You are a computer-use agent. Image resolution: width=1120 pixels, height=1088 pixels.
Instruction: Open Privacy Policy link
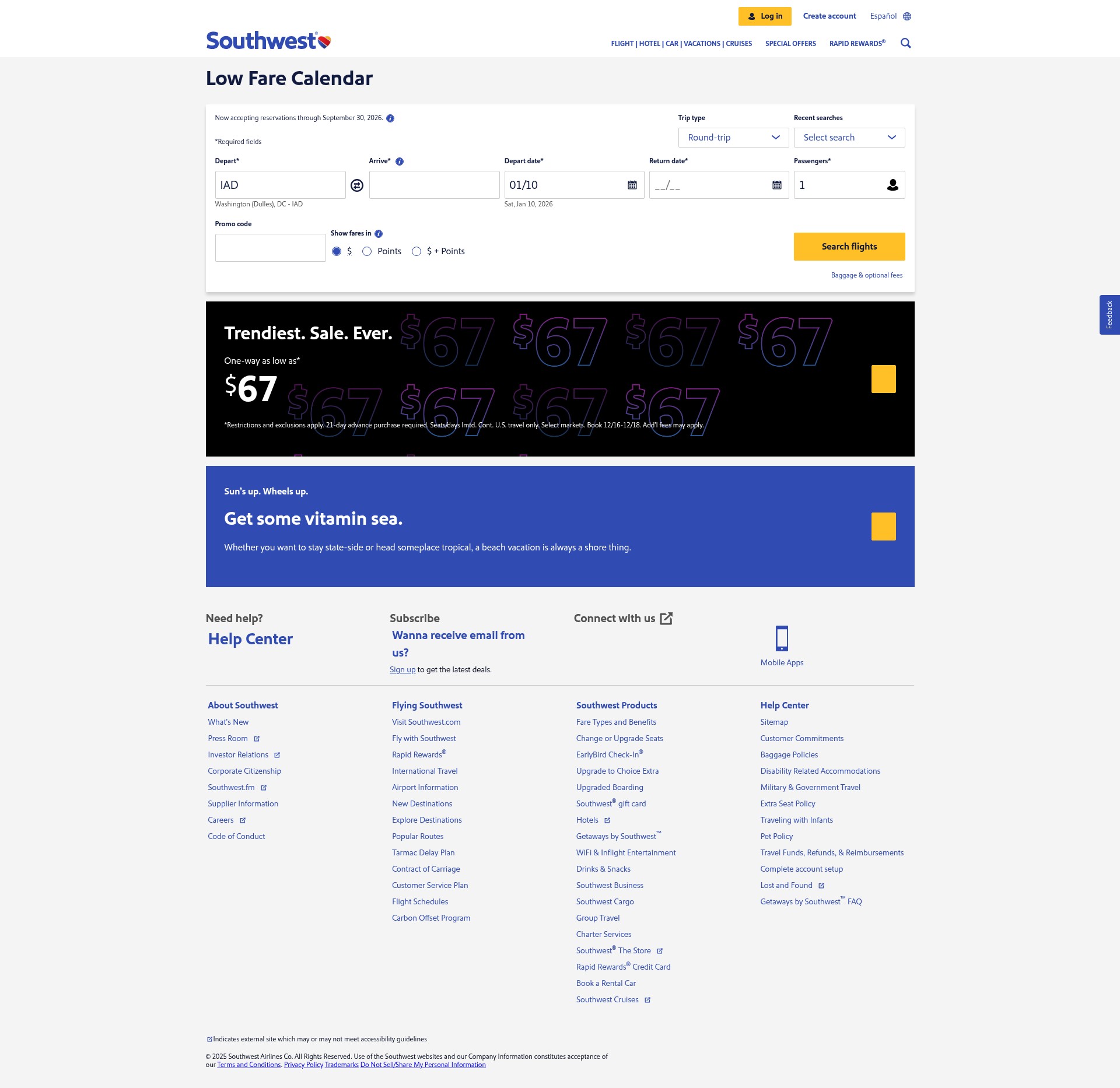coord(303,1065)
